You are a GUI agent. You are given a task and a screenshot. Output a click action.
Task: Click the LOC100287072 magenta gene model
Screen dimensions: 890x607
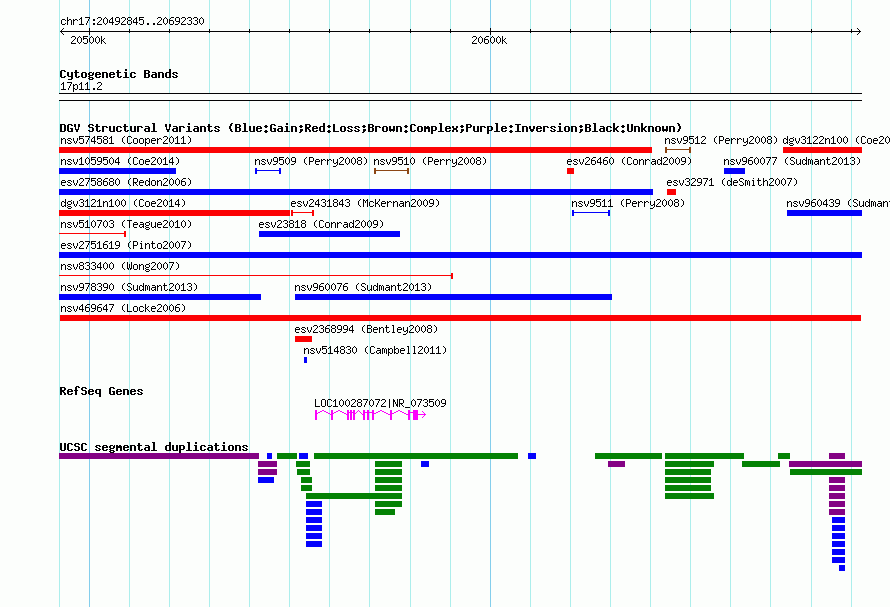371,415
